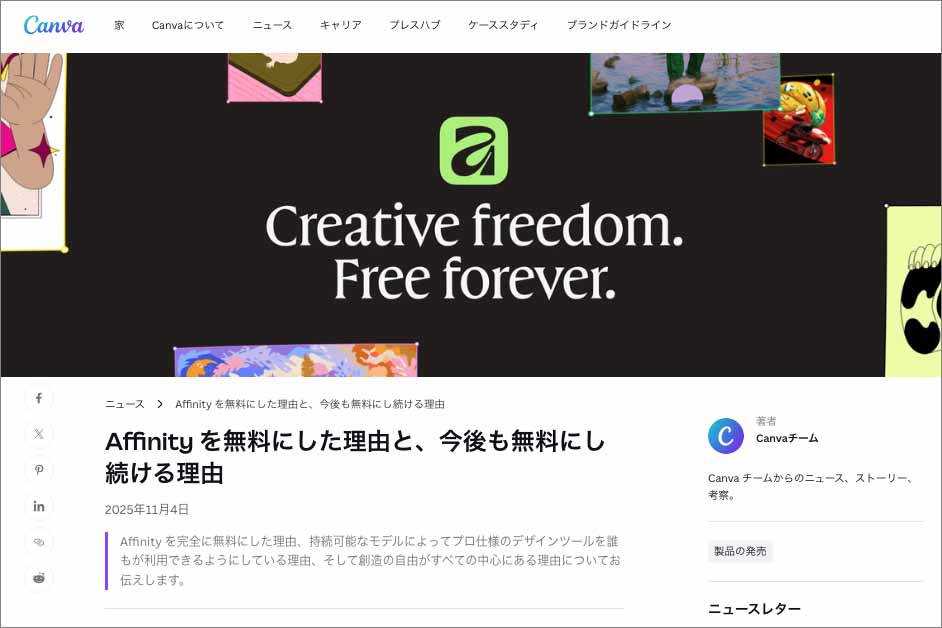Go to ニュース in top navigation

tap(272, 25)
